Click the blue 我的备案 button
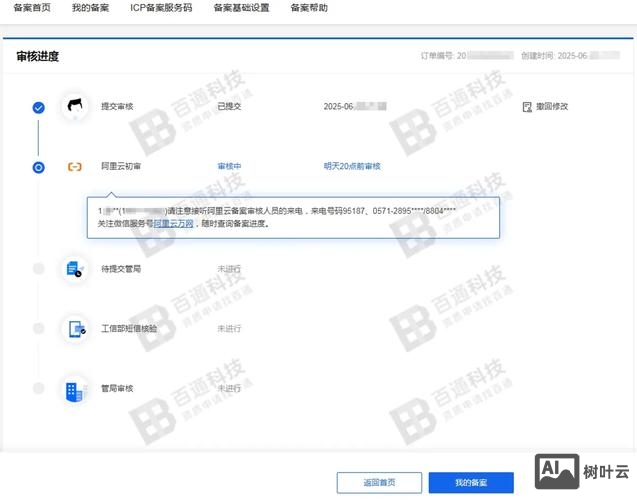This screenshot has height=500, width=637. tap(471, 483)
